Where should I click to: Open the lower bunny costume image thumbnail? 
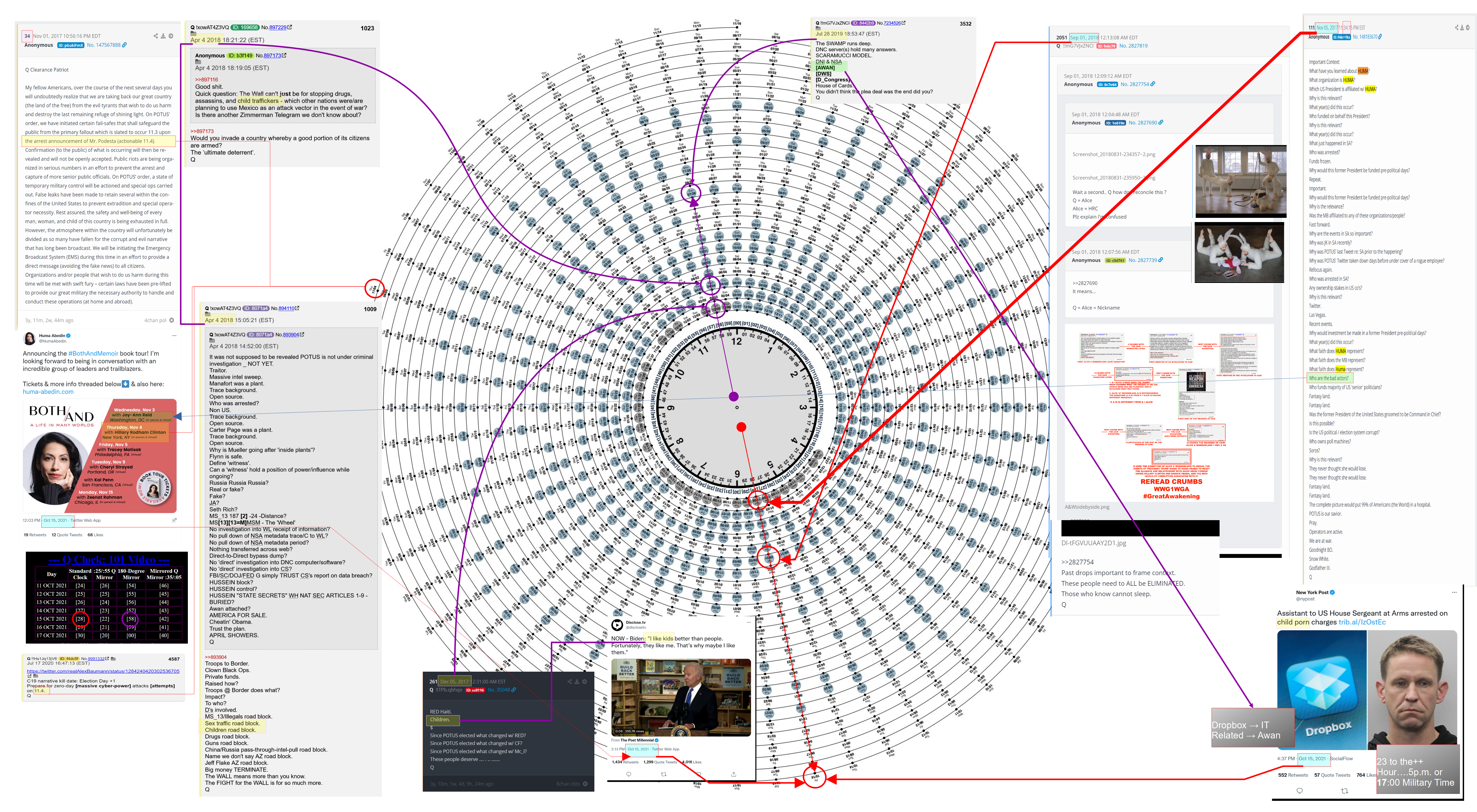tap(1239, 252)
